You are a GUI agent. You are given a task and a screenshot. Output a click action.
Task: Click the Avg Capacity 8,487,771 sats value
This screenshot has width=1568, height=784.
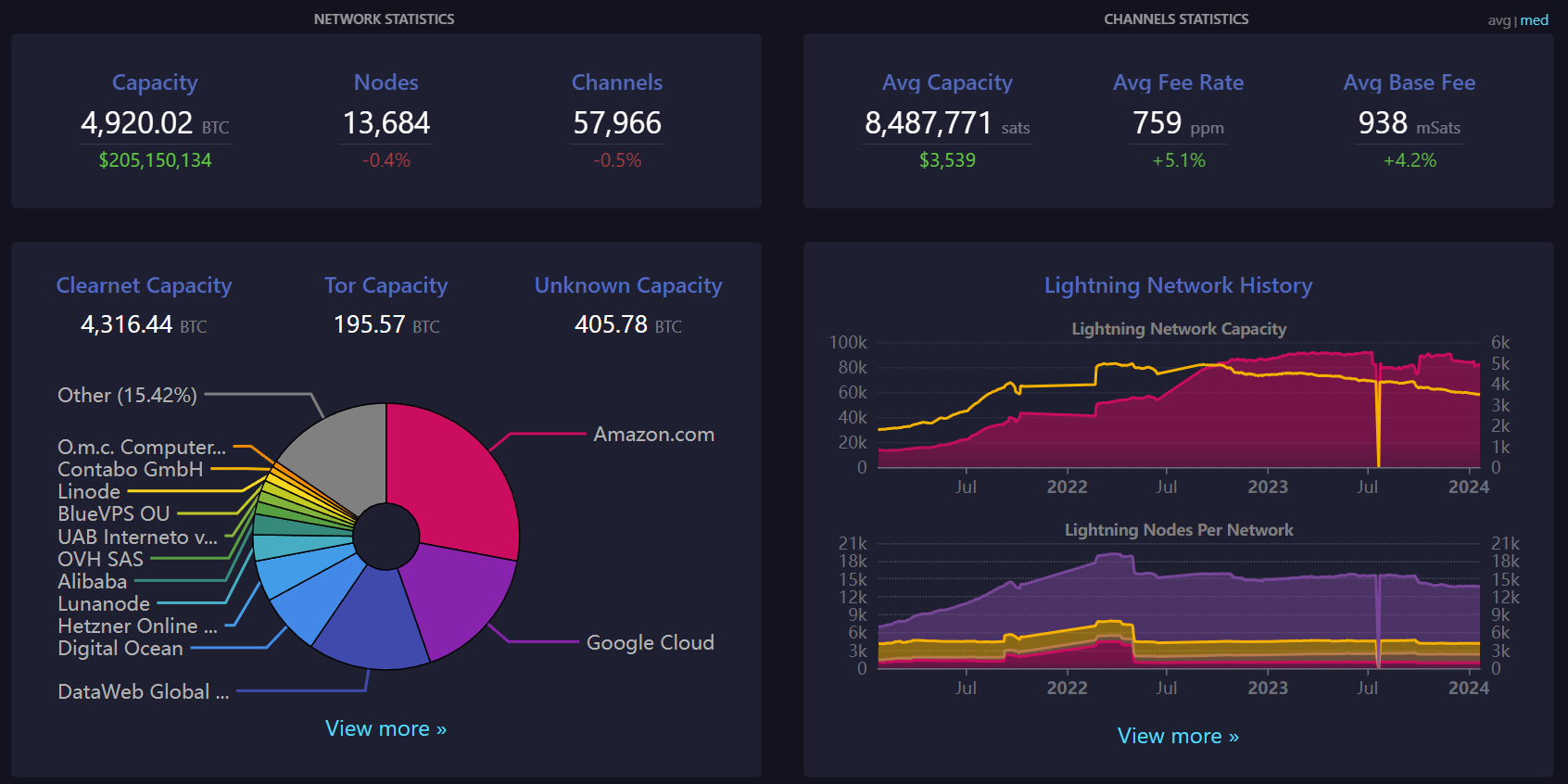pos(947,123)
